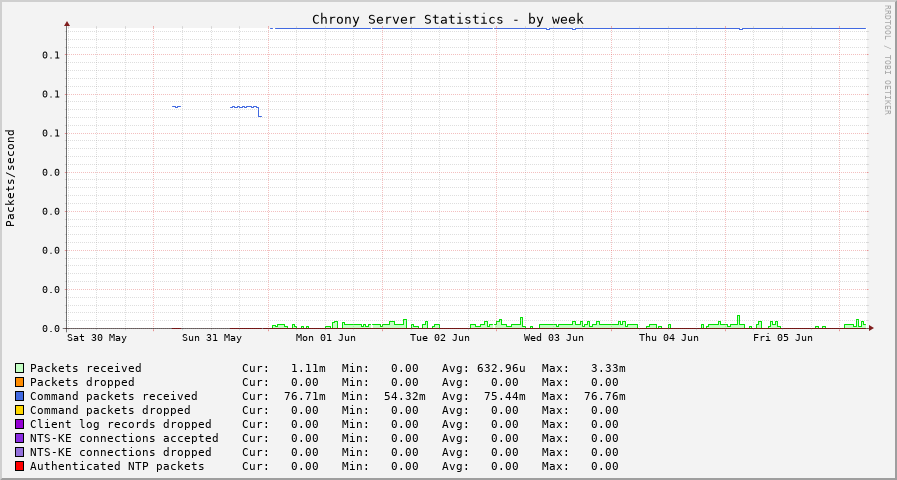Image resolution: width=897 pixels, height=480 pixels.
Task: Click the red arrow at the x-axis end
Action: click(871, 328)
